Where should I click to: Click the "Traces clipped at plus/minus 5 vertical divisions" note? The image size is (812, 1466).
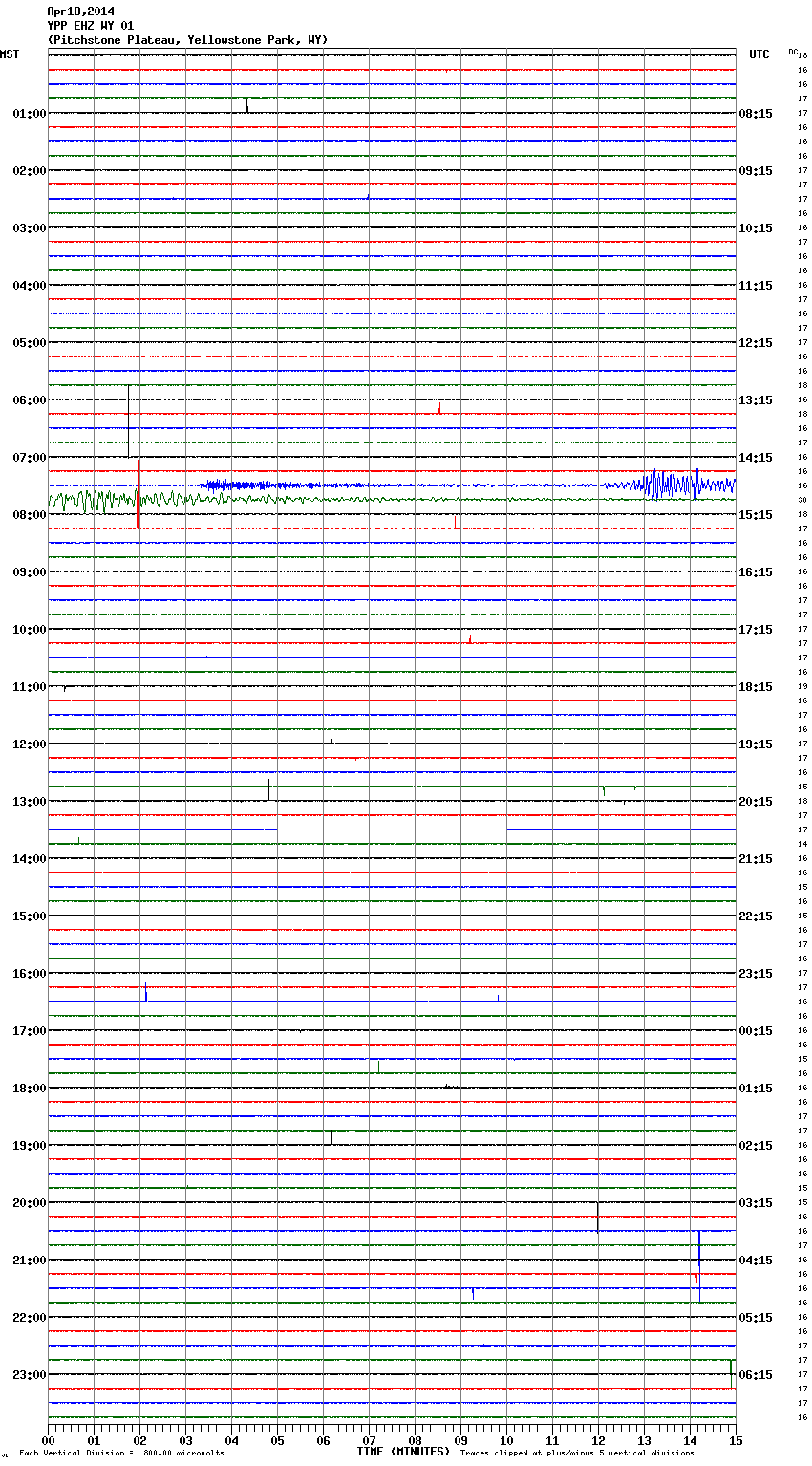coord(577,1454)
